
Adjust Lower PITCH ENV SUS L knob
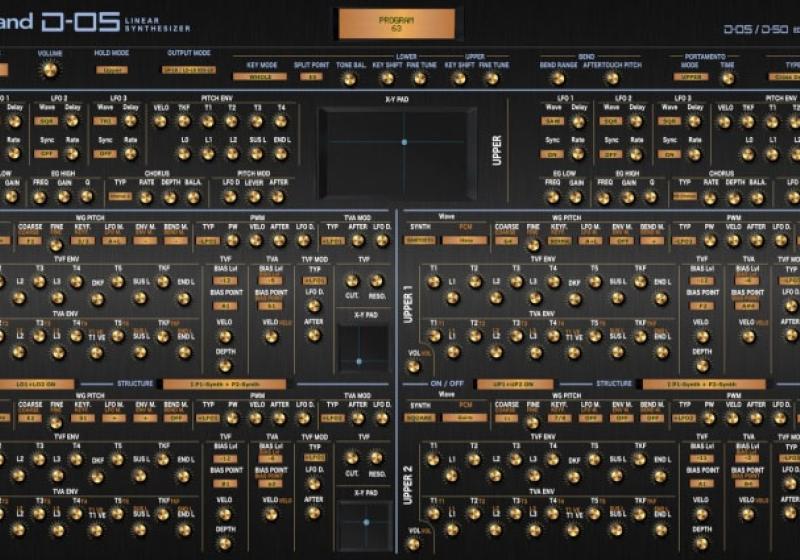[x=257, y=154]
